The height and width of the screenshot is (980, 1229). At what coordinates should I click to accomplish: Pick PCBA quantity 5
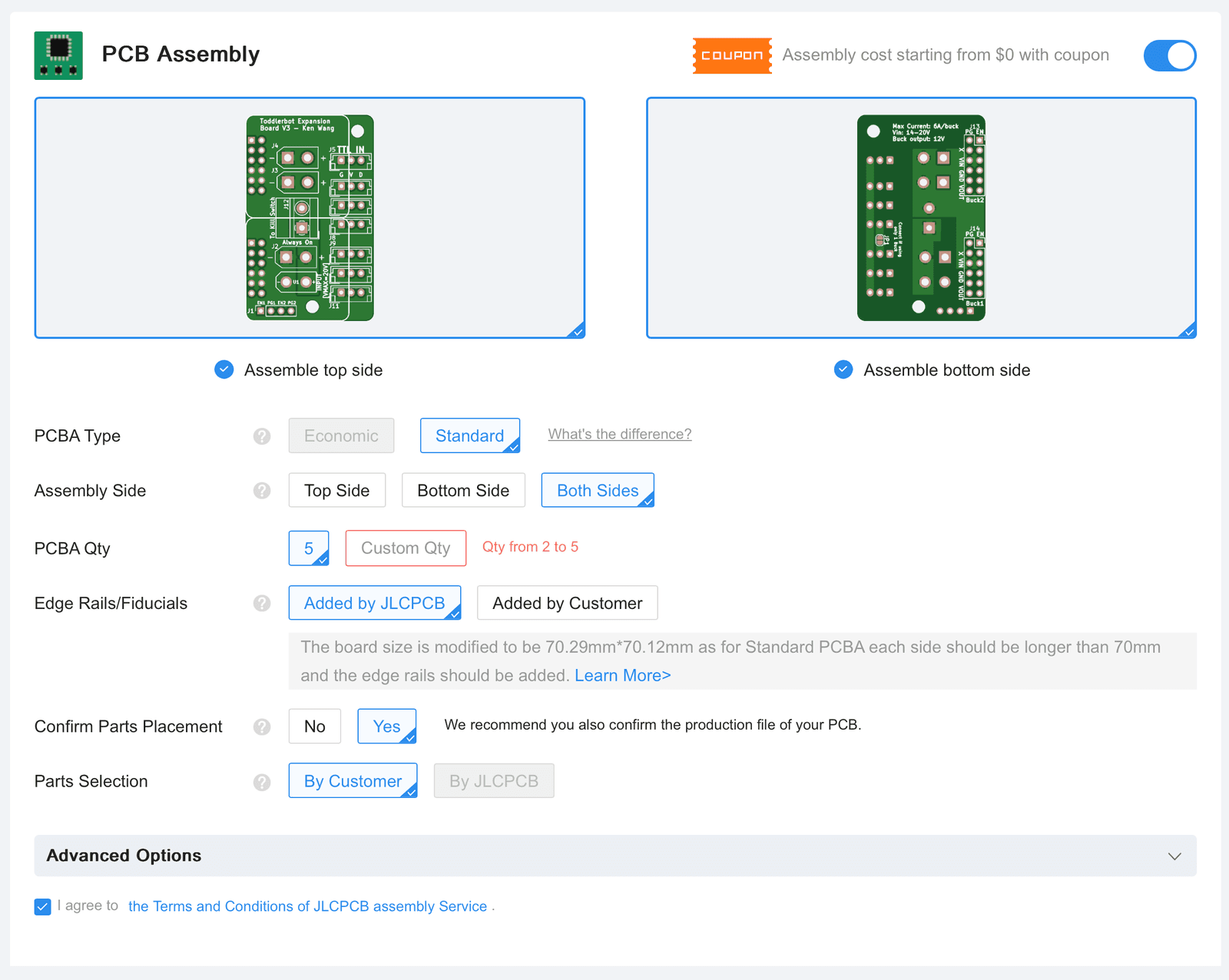pyautogui.click(x=309, y=548)
